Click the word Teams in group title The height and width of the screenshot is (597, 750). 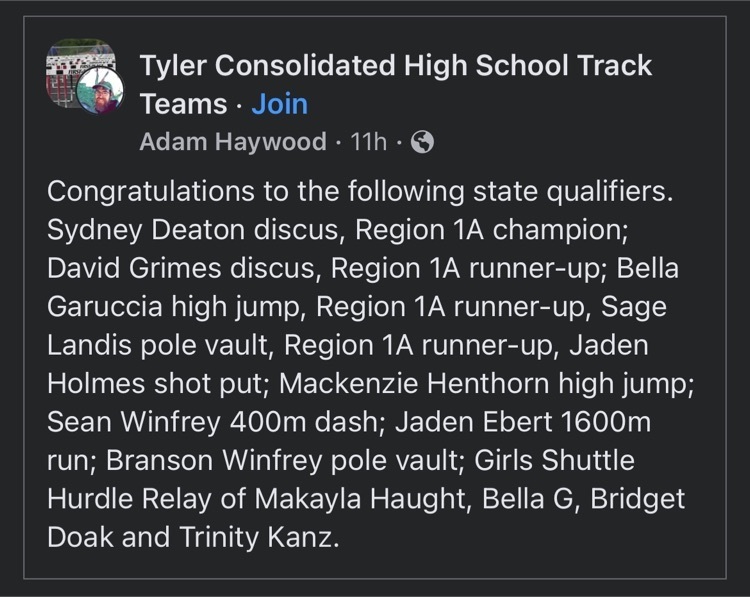(x=183, y=104)
